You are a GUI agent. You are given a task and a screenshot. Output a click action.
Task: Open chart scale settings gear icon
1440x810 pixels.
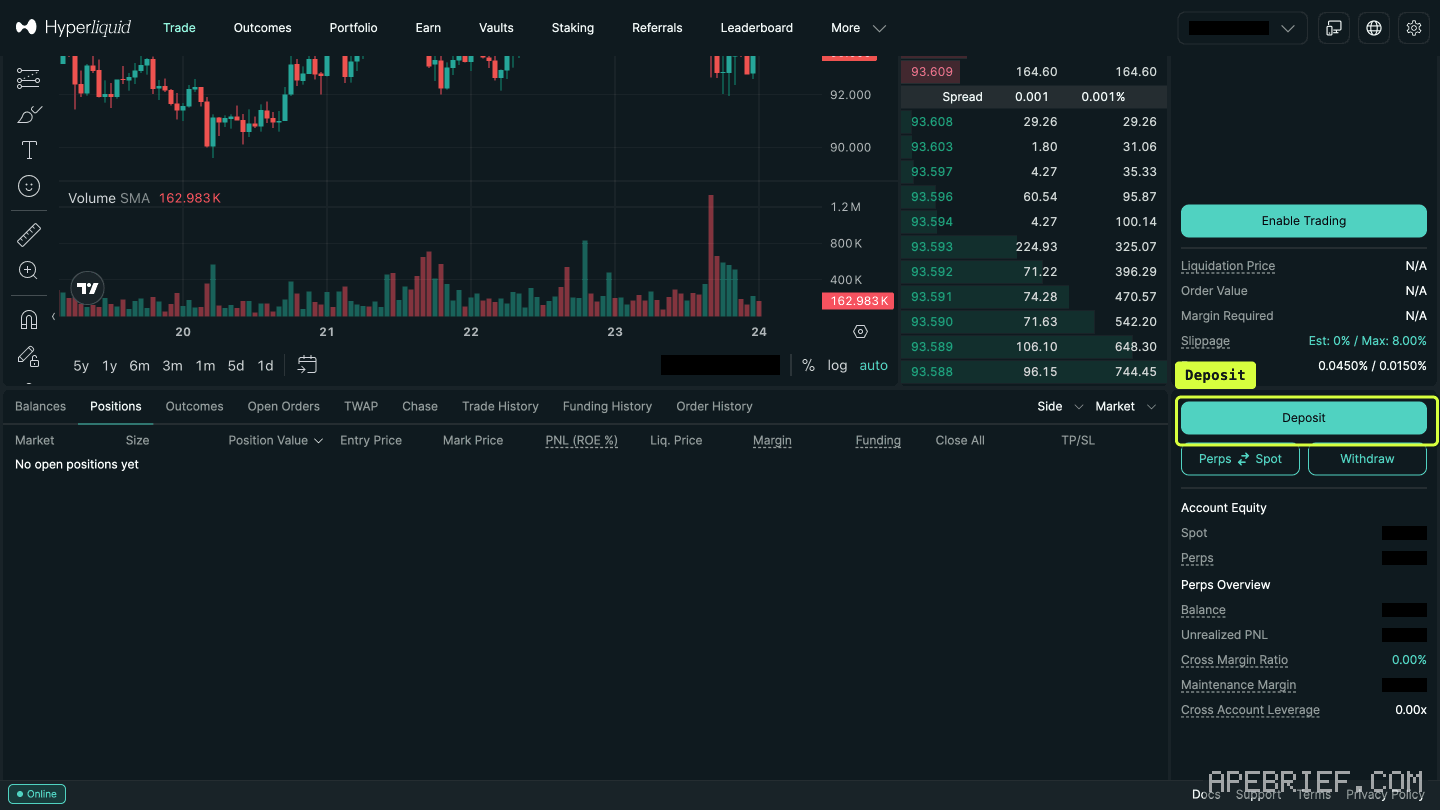[860, 331]
